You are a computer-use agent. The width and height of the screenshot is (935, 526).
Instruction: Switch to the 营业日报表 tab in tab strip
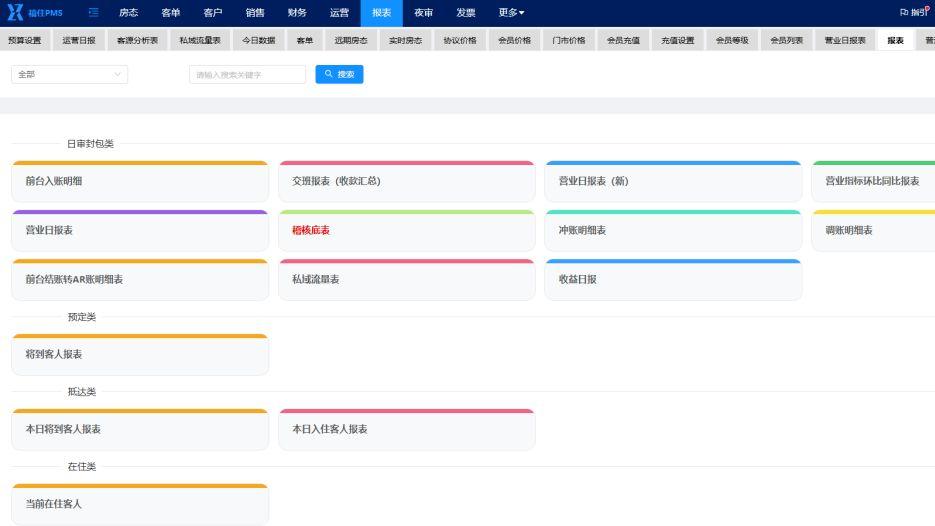[845, 41]
